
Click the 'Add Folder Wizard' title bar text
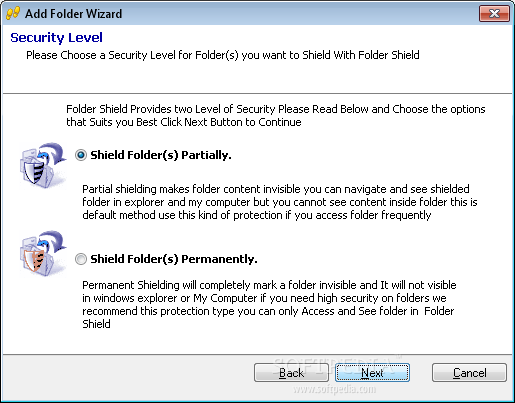[x=73, y=14]
